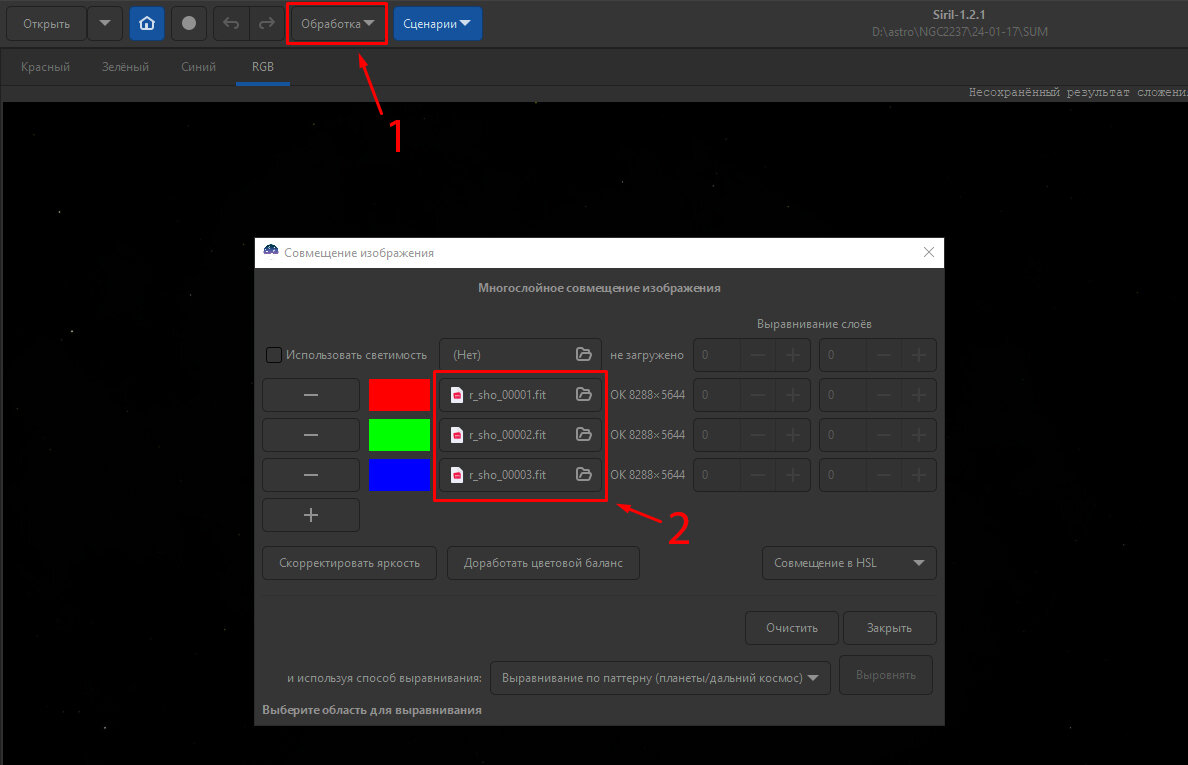This screenshot has width=1188, height=765.
Task: Click the Доработать цветовой баланс button
Action: coord(543,563)
